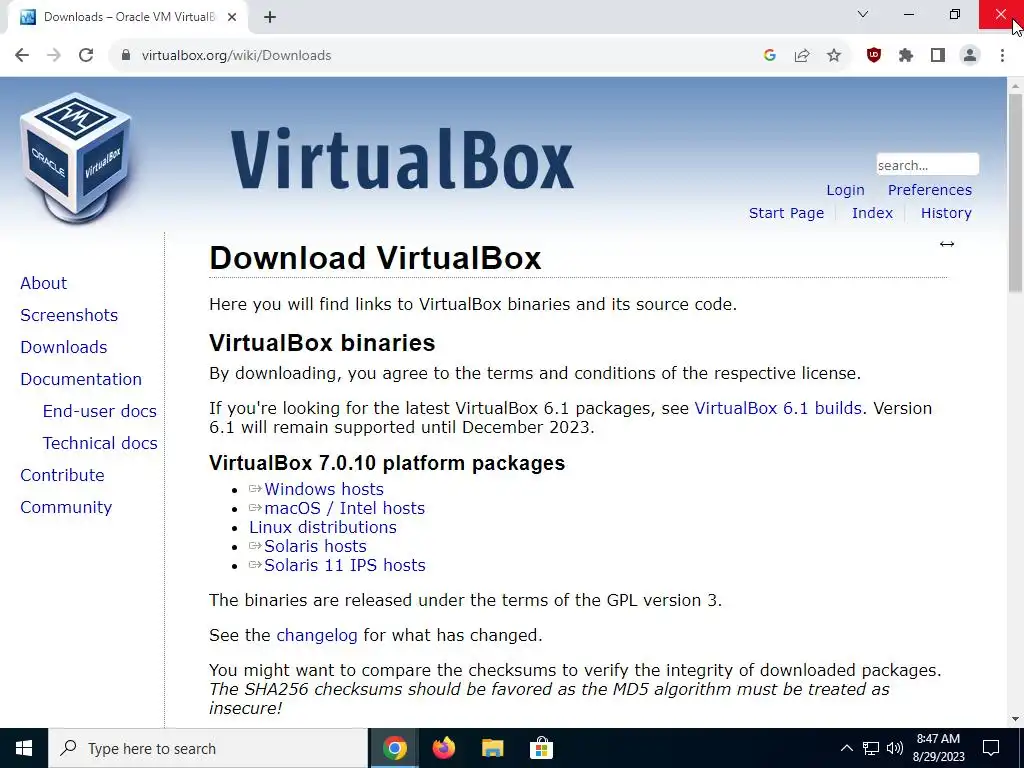
Task: Click the browser back arrow
Action: tap(22, 56)
